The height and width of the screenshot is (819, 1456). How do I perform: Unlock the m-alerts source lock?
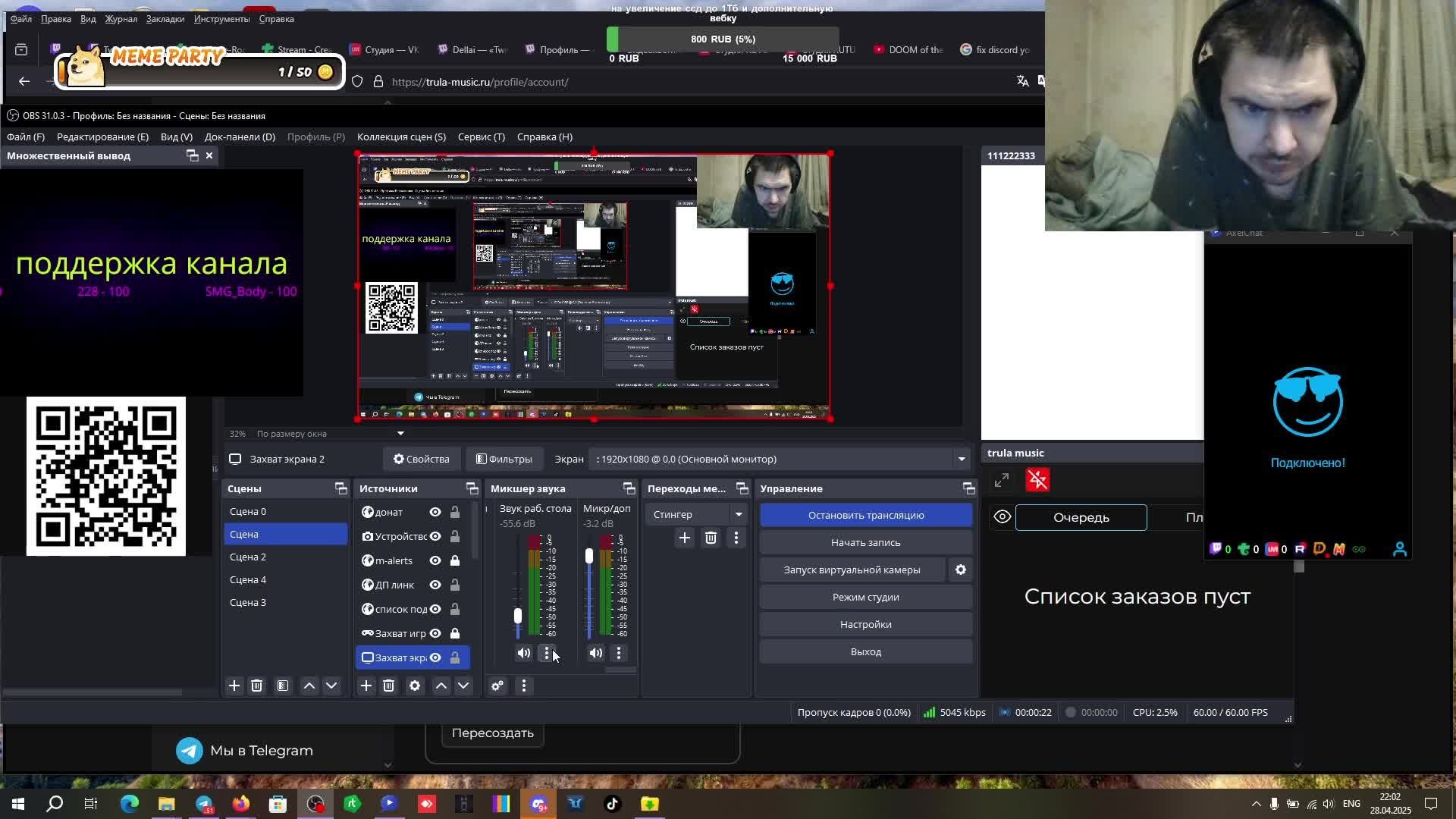tap(455, 560)
